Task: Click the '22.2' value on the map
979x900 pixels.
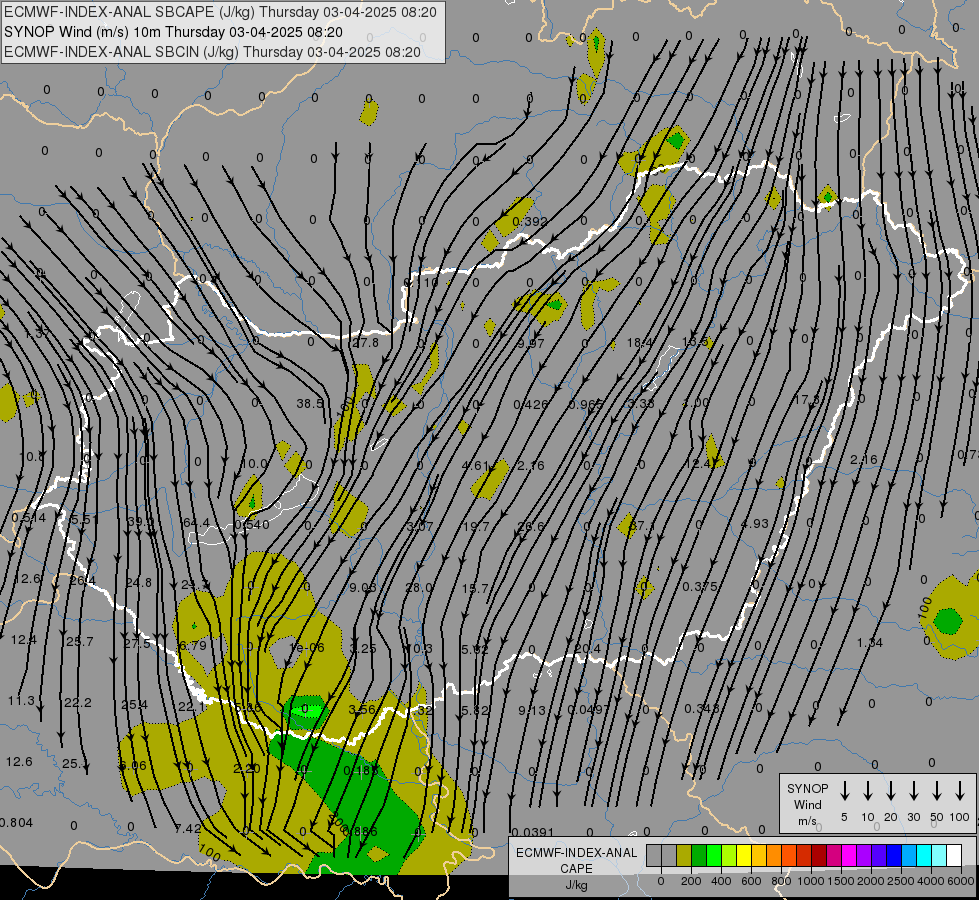Action: point(78,703)
